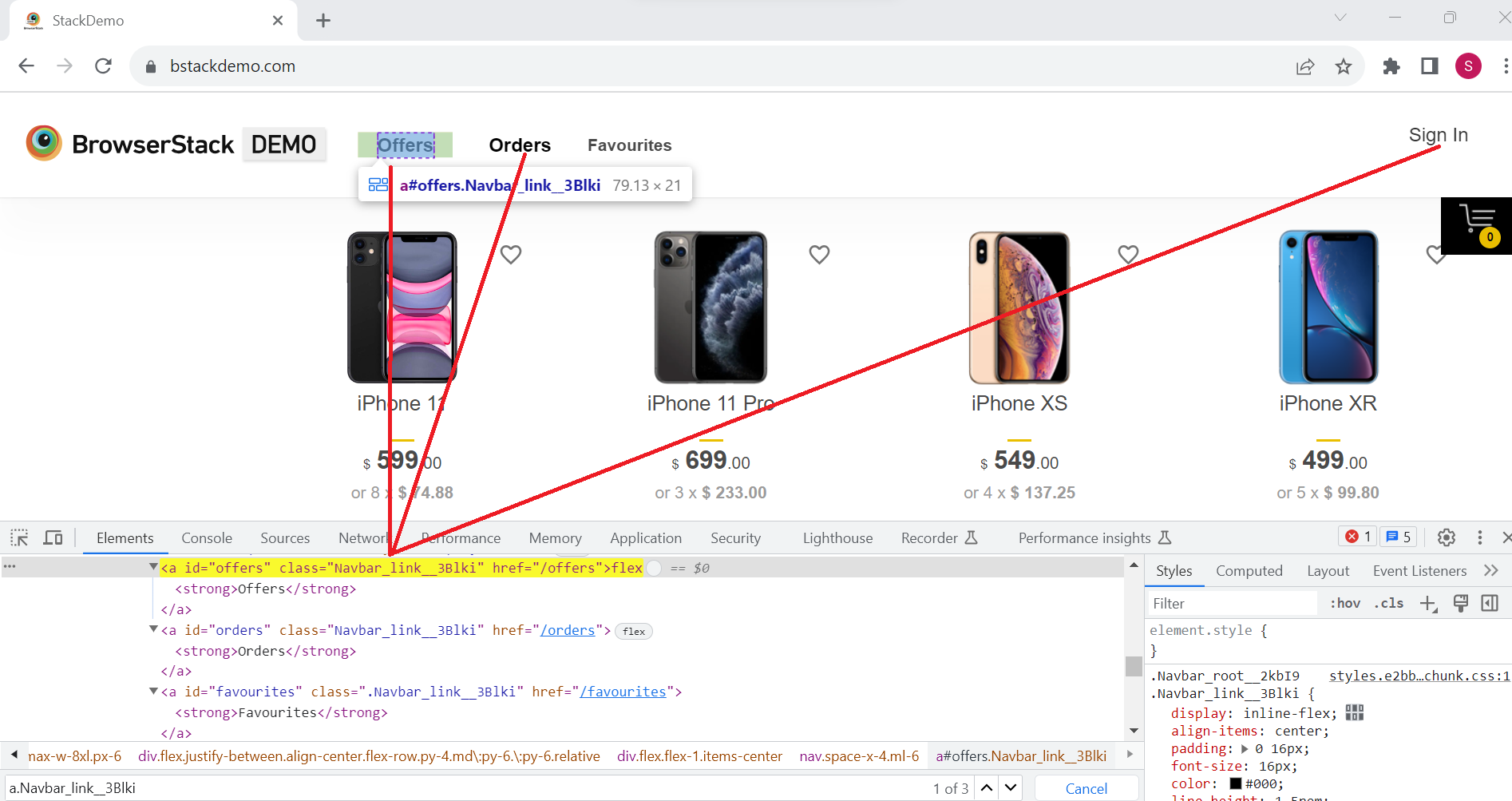
Task: Close the StackDemo tab
Action: click(x=278, y=21)
